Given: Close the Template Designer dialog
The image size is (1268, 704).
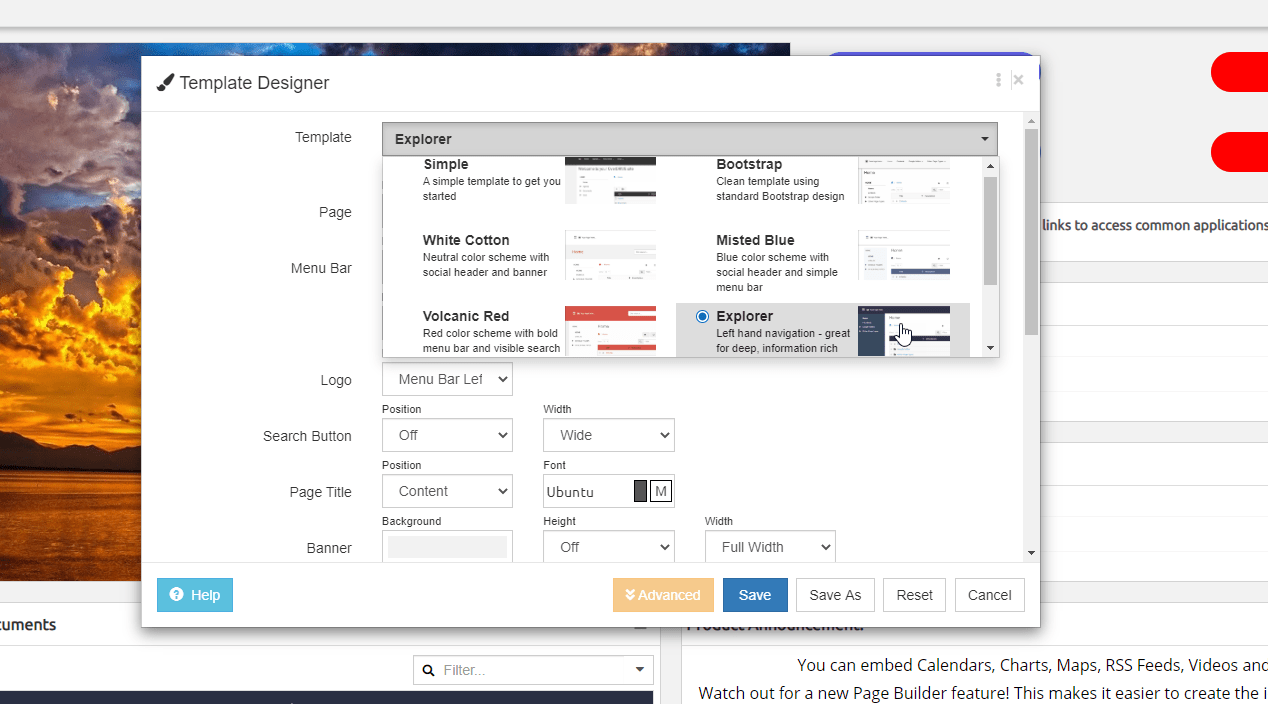Looking at the screenshot, I should point(1018,80).
